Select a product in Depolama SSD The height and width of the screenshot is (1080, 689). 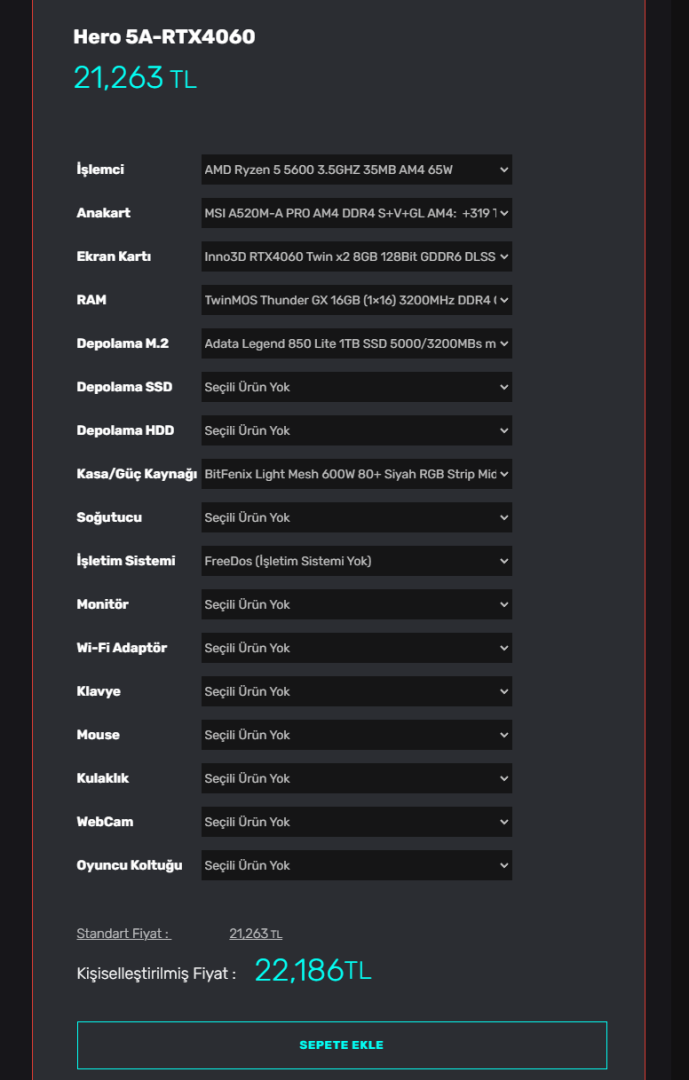(x=356, y=387)
